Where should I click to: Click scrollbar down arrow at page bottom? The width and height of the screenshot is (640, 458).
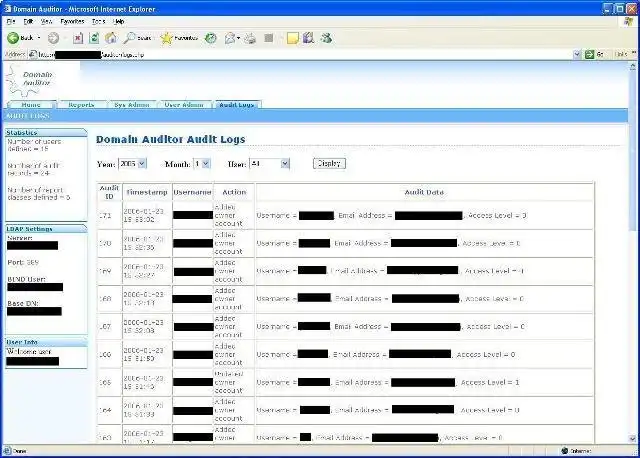point(633,439)
